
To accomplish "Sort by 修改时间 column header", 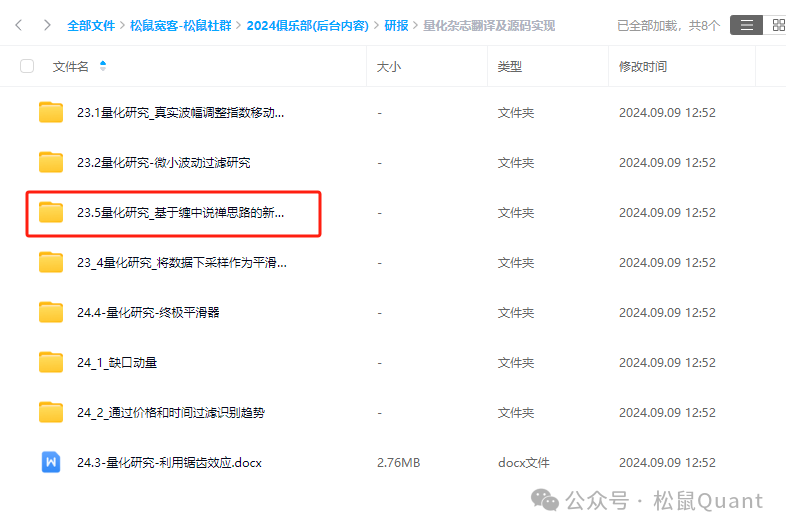I will click(643, 67).
